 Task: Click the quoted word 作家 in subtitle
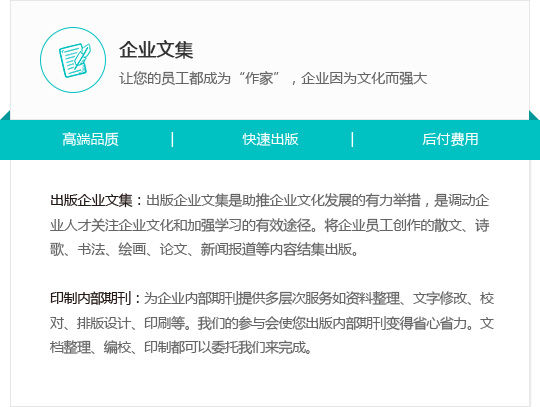259,79
